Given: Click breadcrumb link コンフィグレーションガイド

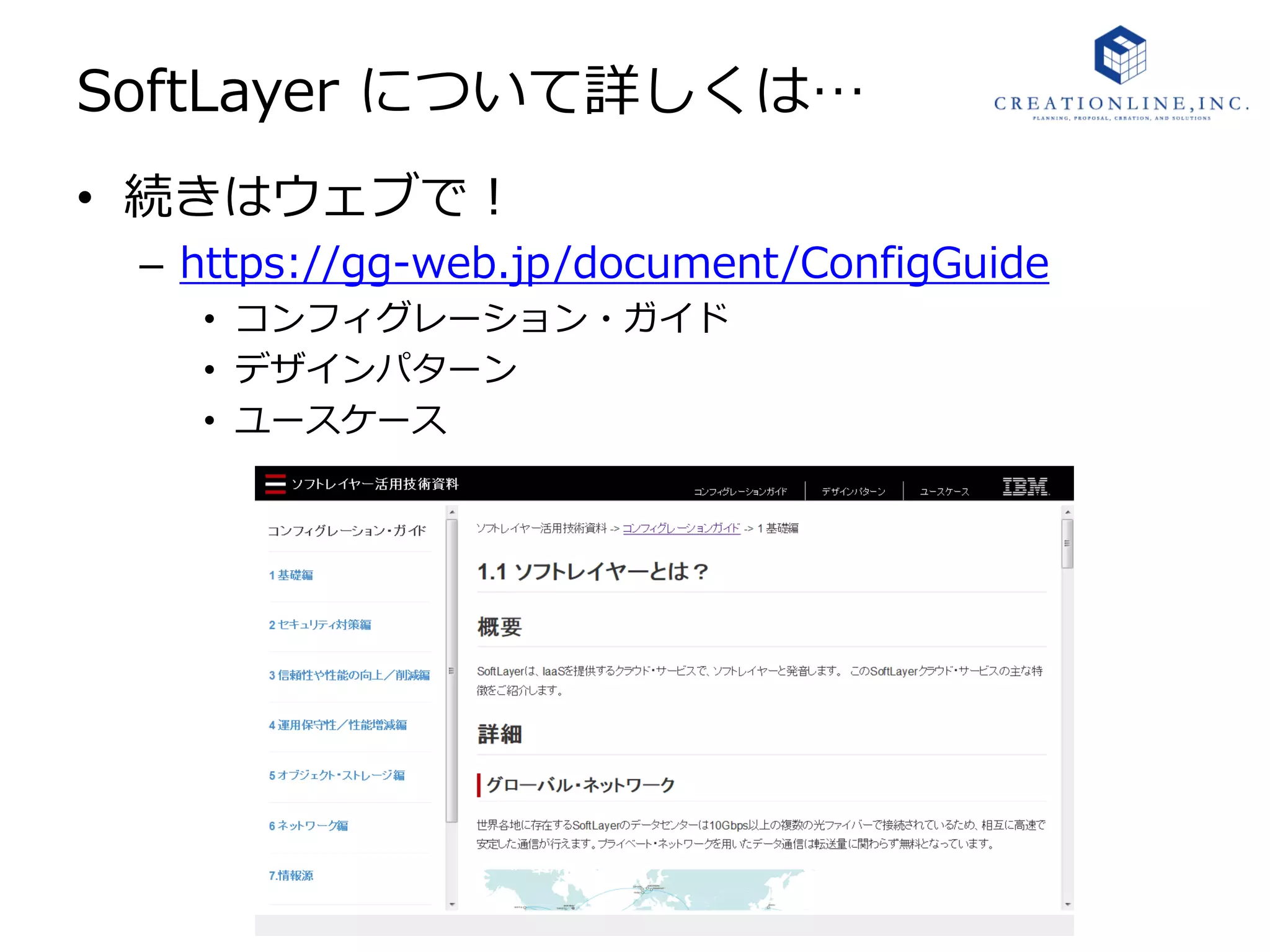Looking at the screenshot, I should coord(682,528).
